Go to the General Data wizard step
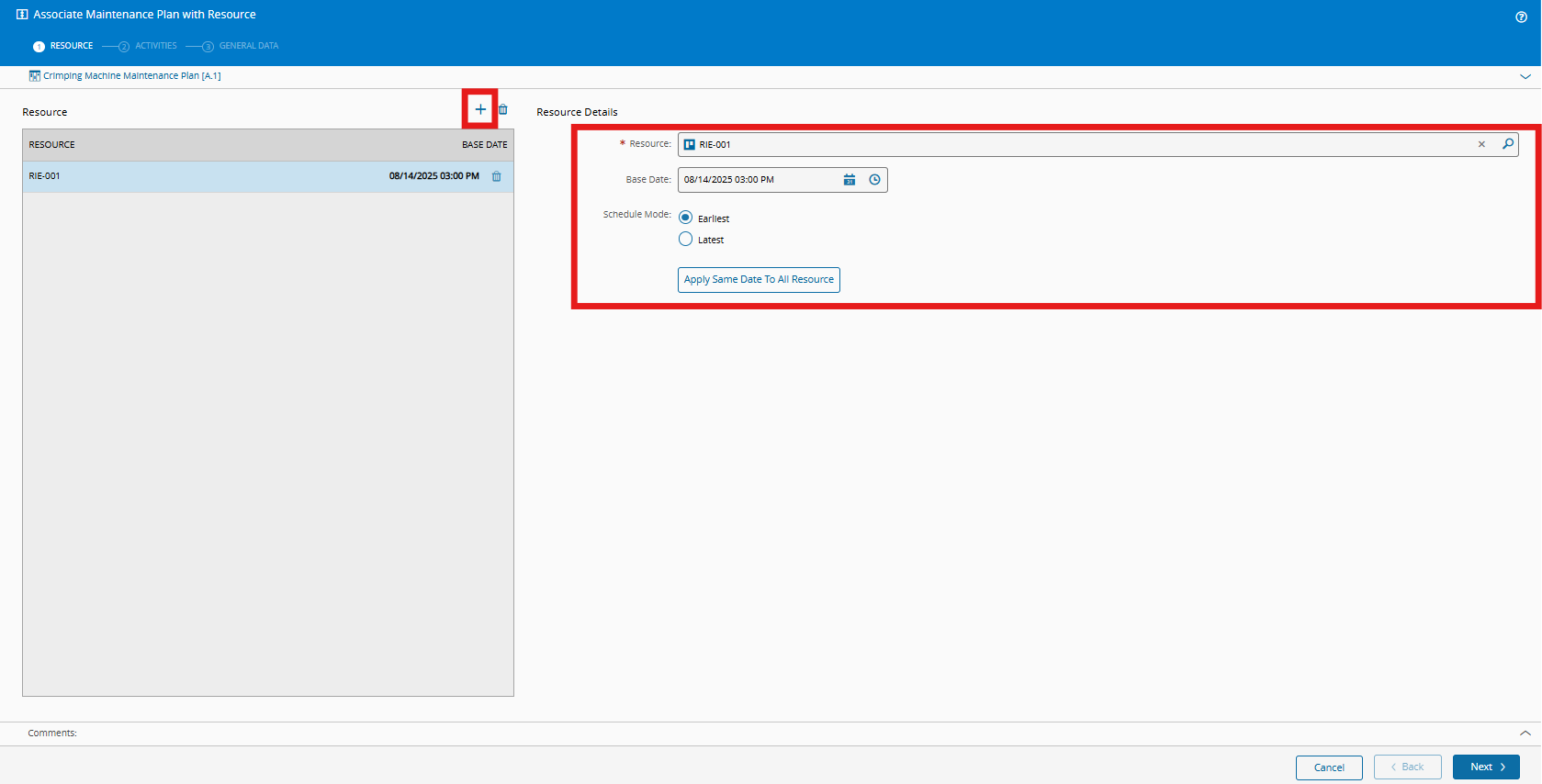The image size is (1542, 784). [241, 46]
